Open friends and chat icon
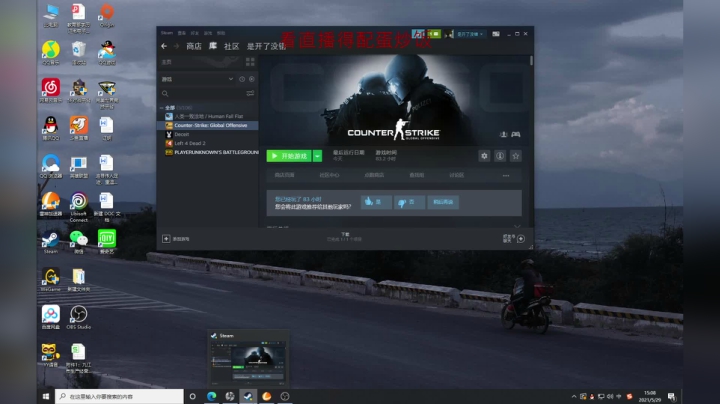 (521, 238)
